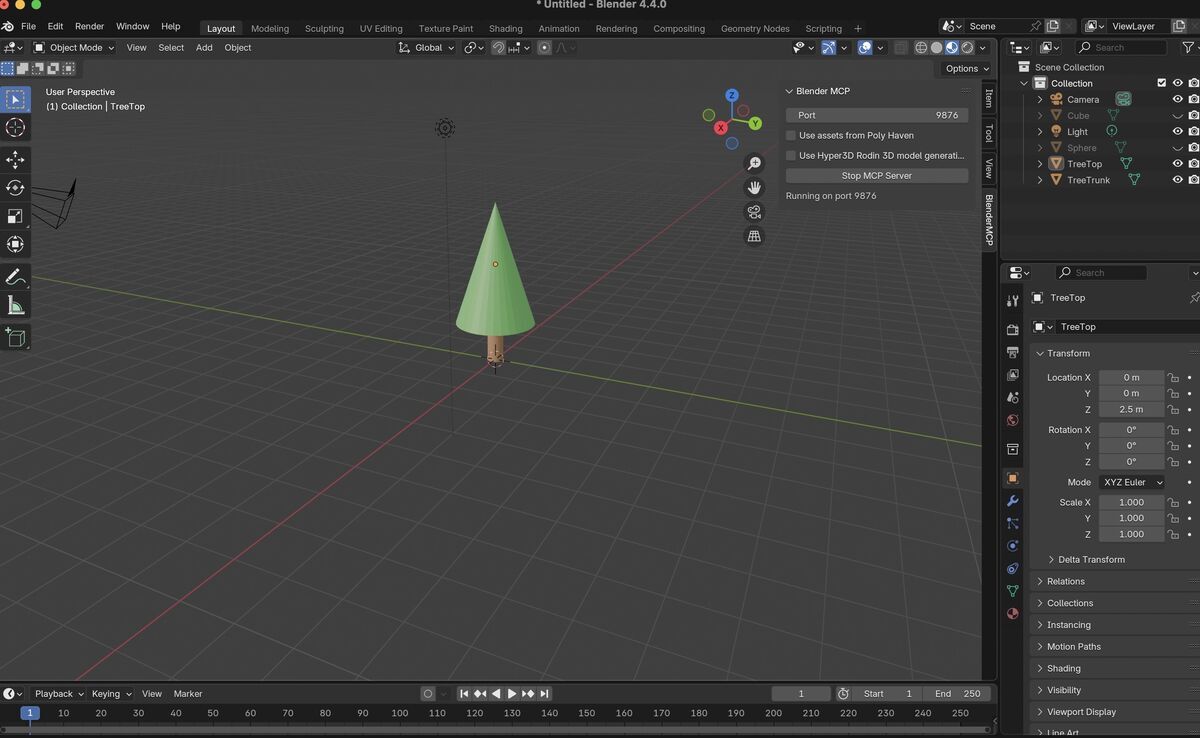Image resolution: width=1200 pixels, height=738 pixels.
Task: Click the Port 9876 field
Action: point(877,115)
